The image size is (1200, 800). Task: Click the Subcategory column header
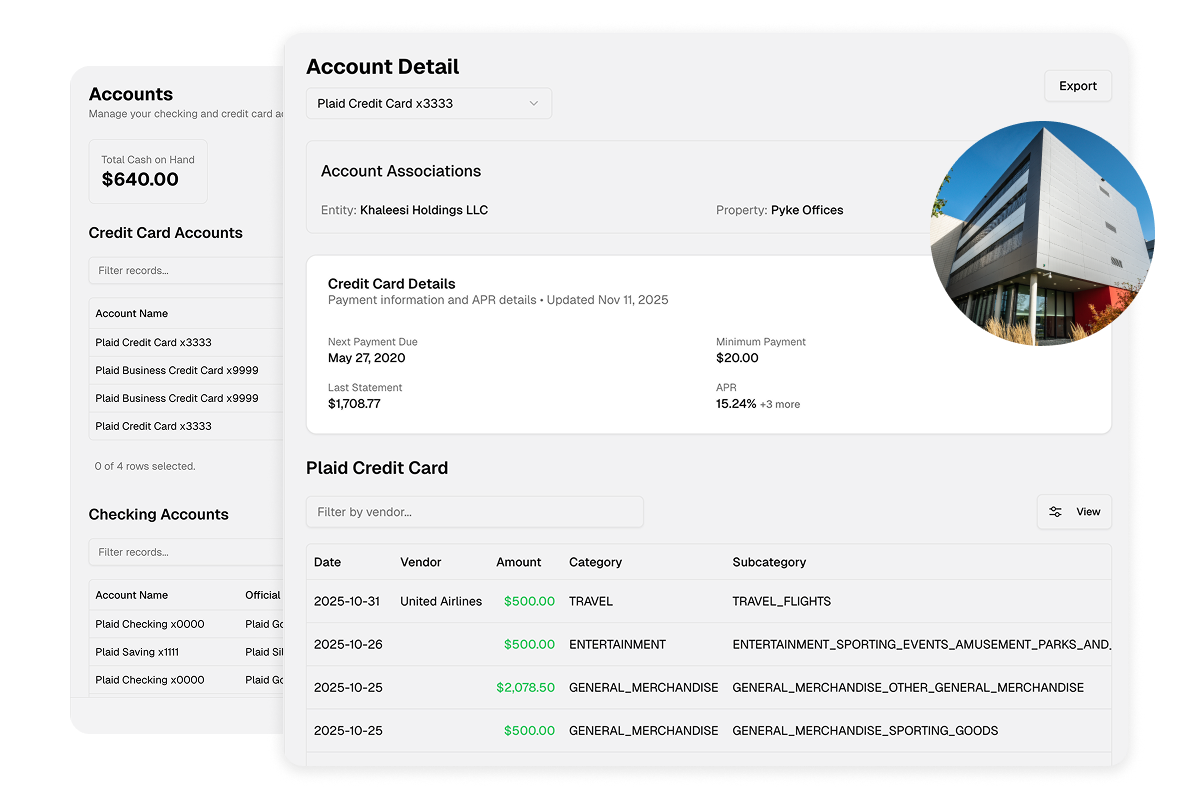pyautogui.click(x=769, y=562)
